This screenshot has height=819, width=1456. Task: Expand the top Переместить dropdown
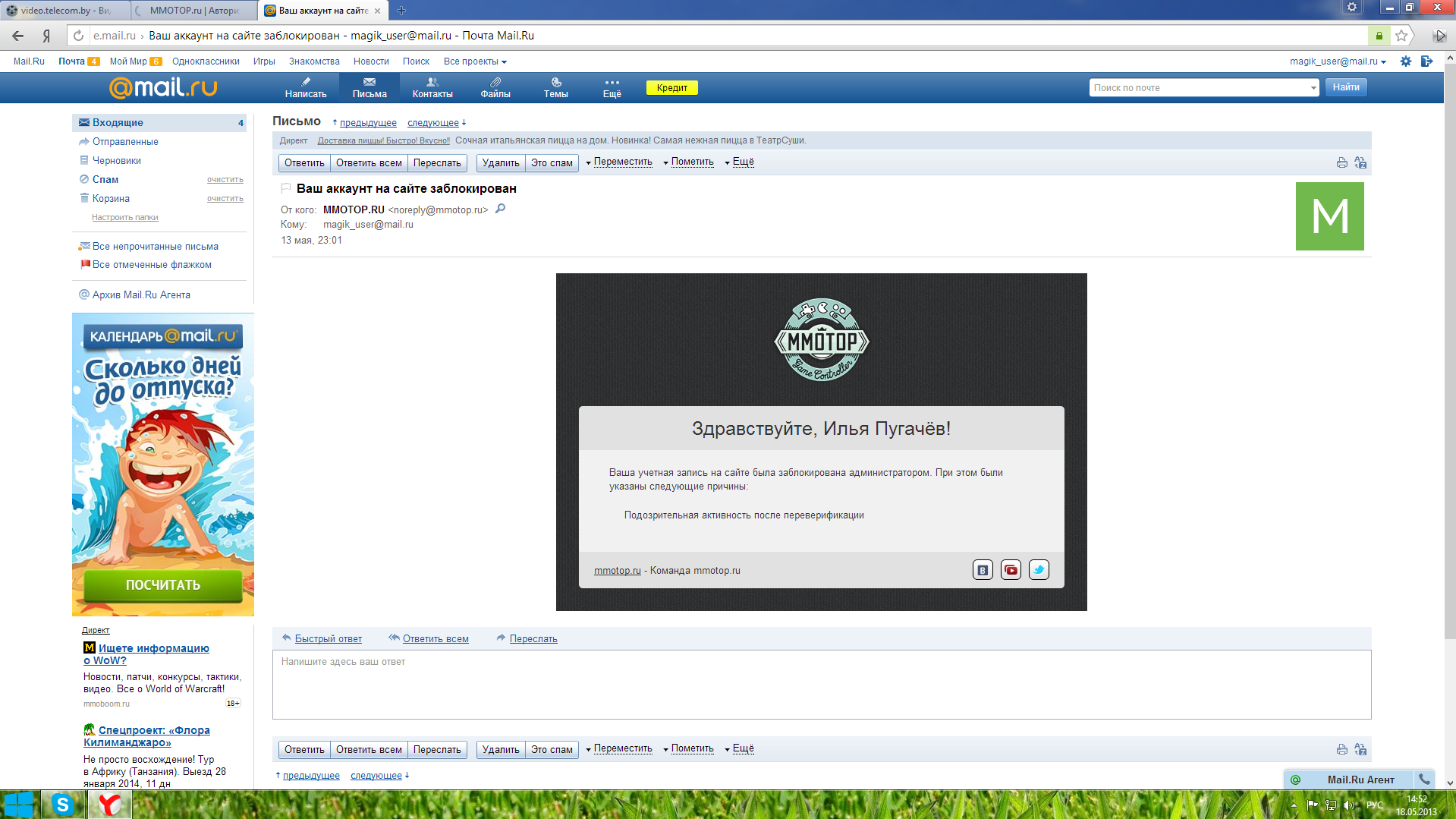619,162
